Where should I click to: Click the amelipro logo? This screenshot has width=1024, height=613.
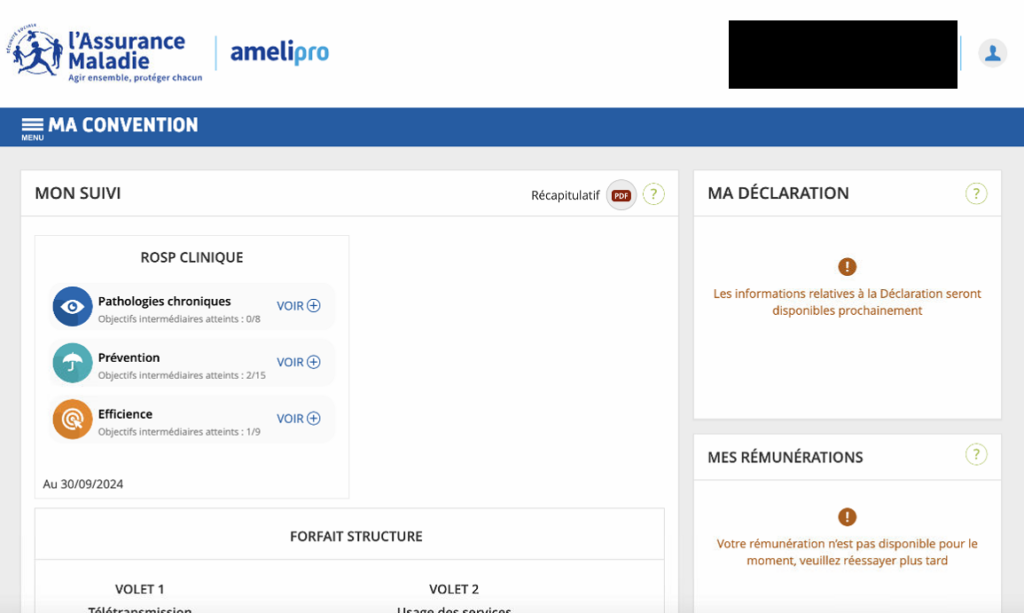click(x=280, y=52)
